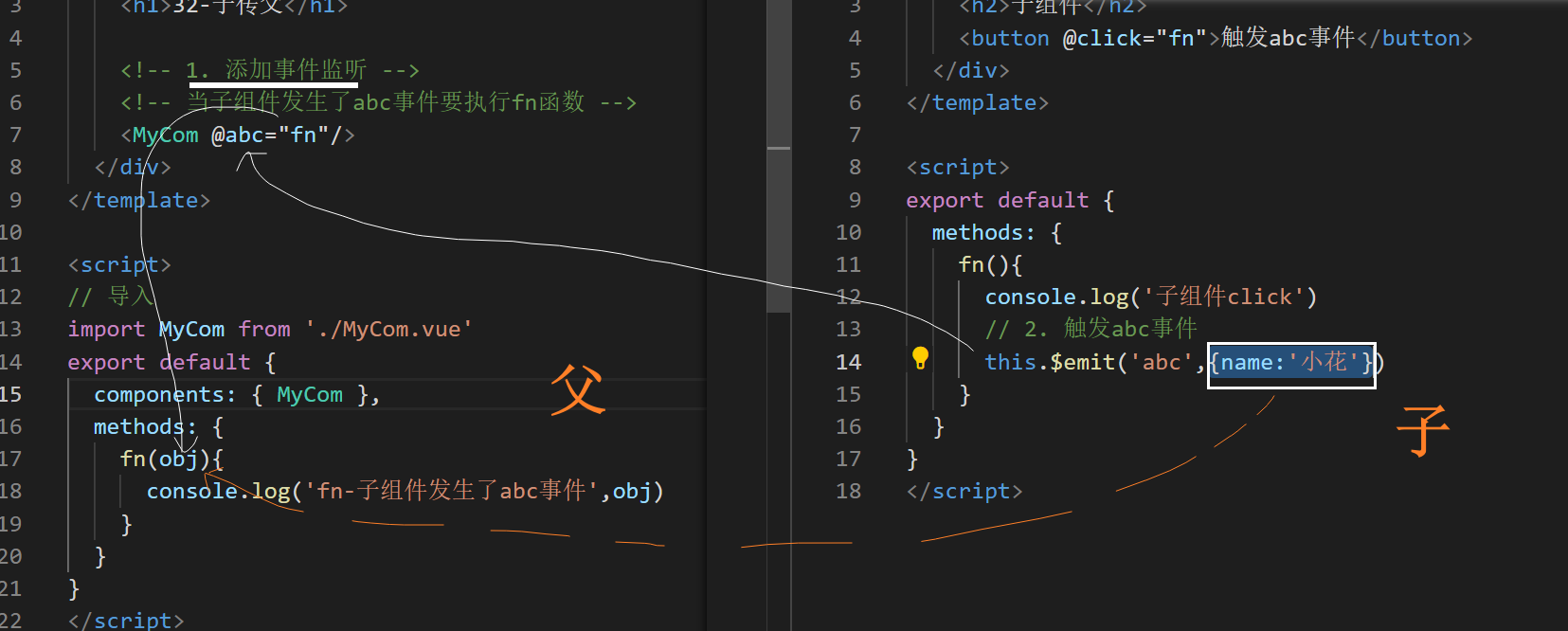Click the 'import' keyword on line 13
The image size is (1568, 631).
106,329
